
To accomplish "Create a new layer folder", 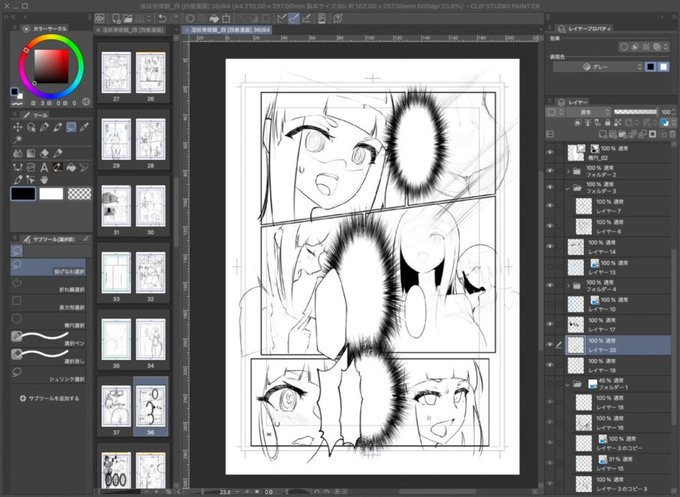I will point(623,134).
